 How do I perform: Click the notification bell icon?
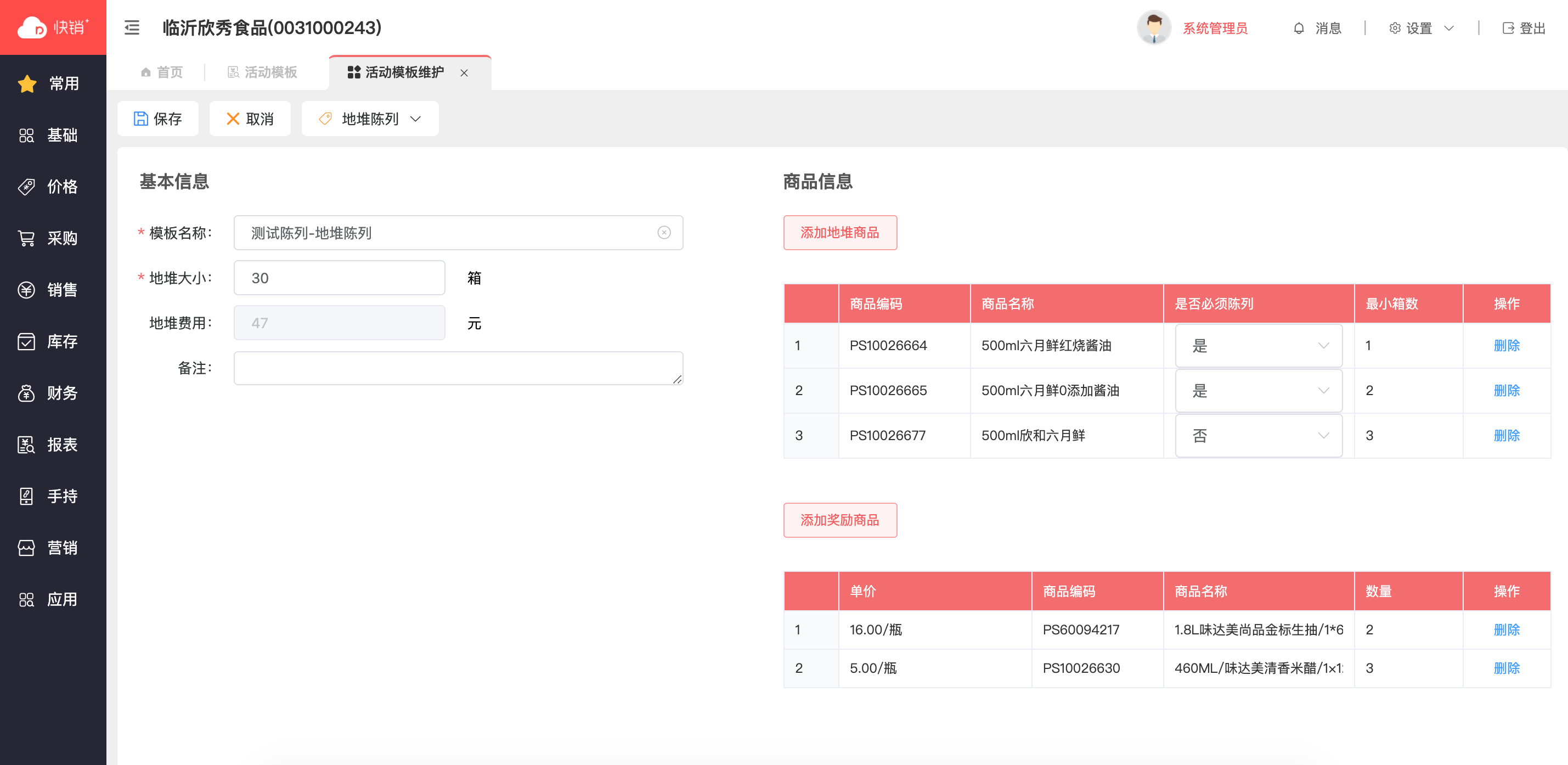click(x=1299, y=28)
